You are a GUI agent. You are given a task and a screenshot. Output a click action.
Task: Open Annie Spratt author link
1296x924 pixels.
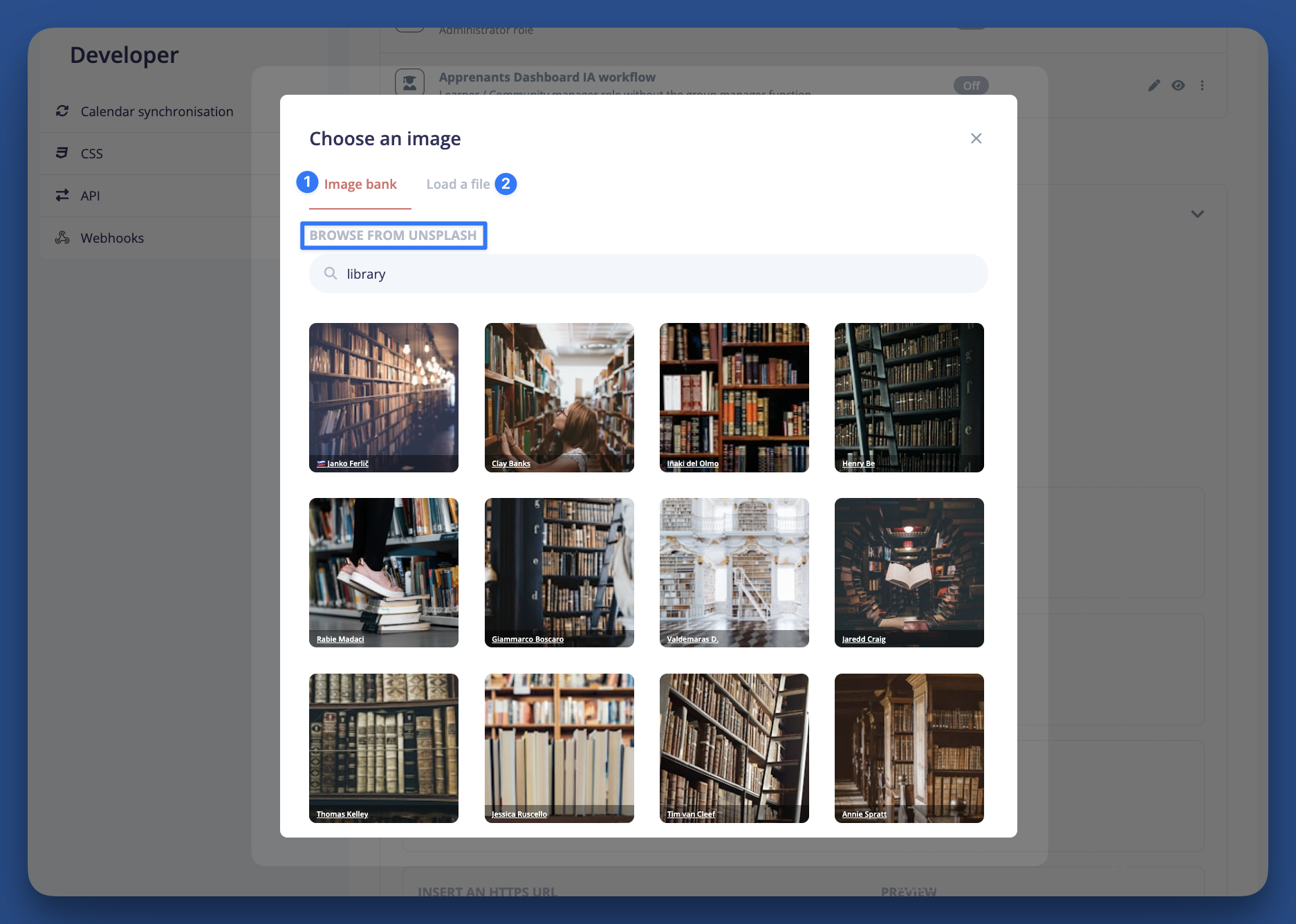[864, 814]
